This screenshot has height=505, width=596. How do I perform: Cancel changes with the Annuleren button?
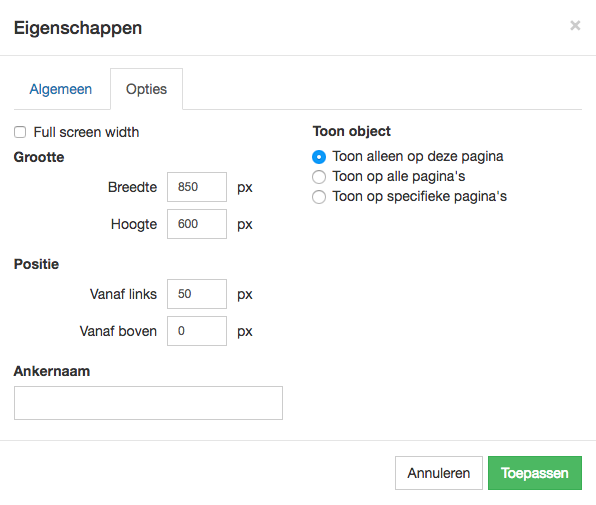click(x=439, y=473)
